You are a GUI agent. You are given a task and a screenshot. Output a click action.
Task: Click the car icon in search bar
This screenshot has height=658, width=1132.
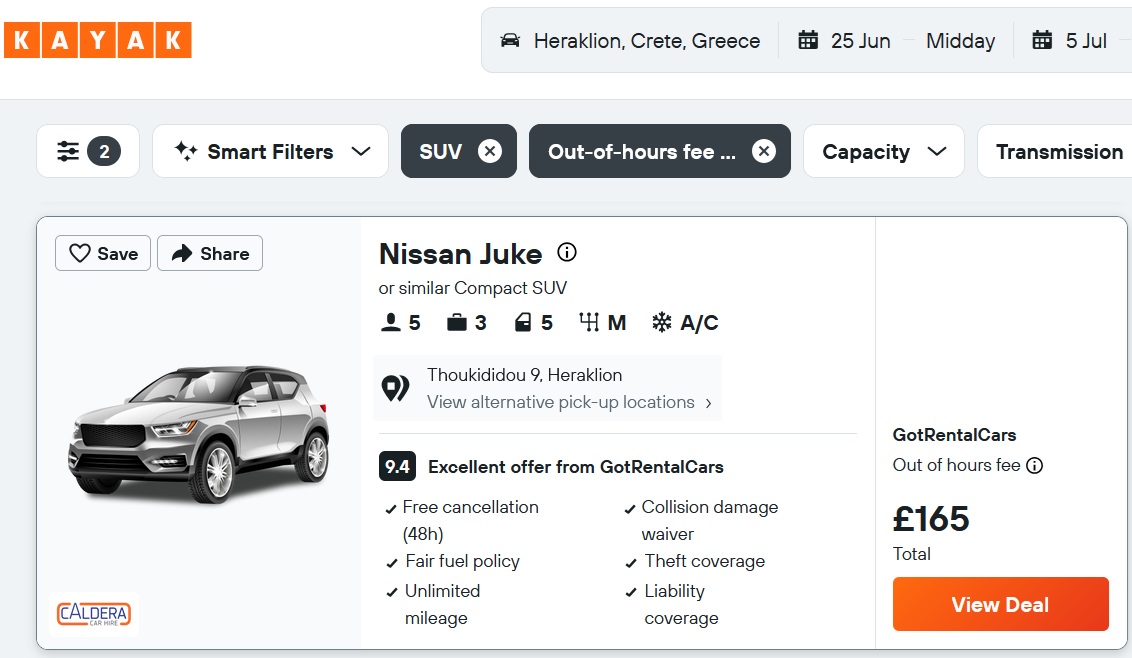click(x=510, y=40)
